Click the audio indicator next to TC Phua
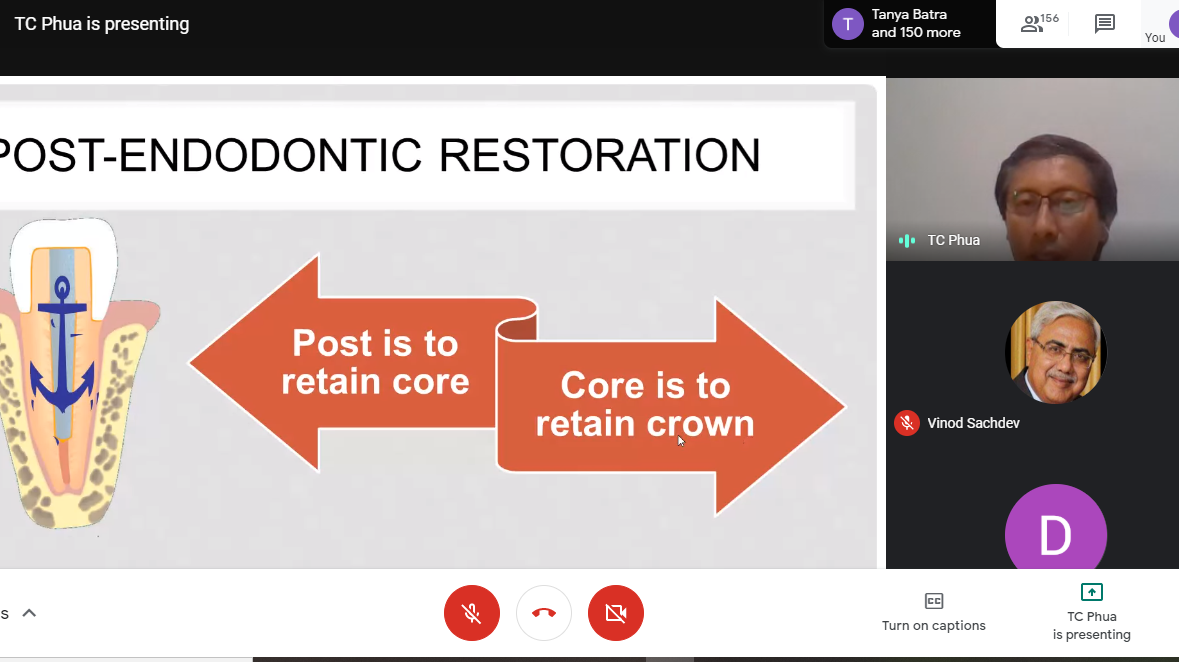 pyautogui.click(x=907, y=240)
